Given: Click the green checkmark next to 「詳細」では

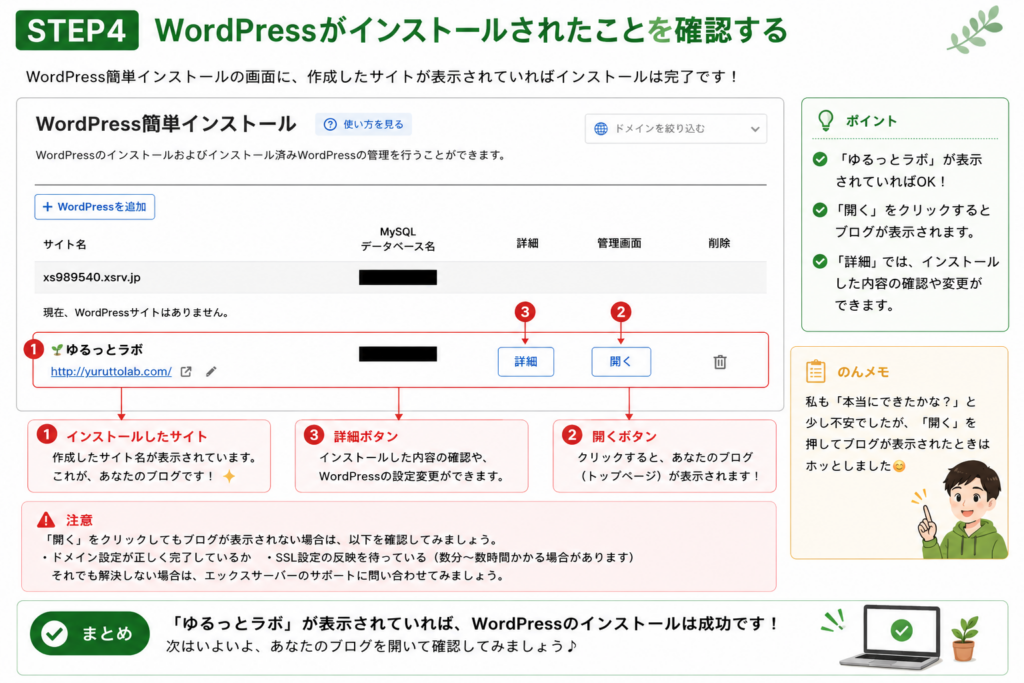Looking at the screenshot, I should (820, 262).
